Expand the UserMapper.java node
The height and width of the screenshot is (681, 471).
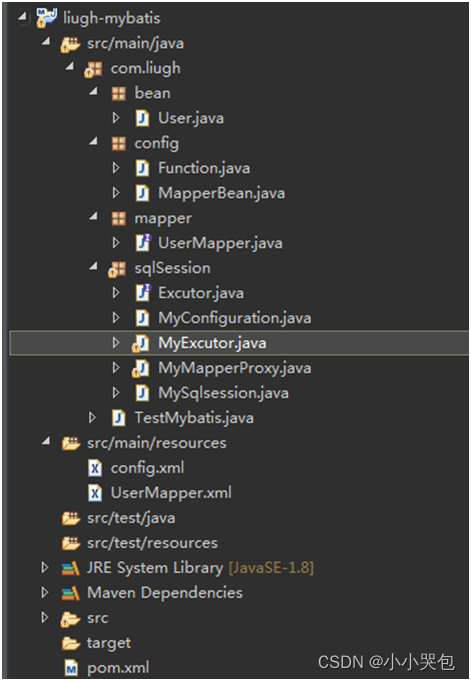coord(116,243)
